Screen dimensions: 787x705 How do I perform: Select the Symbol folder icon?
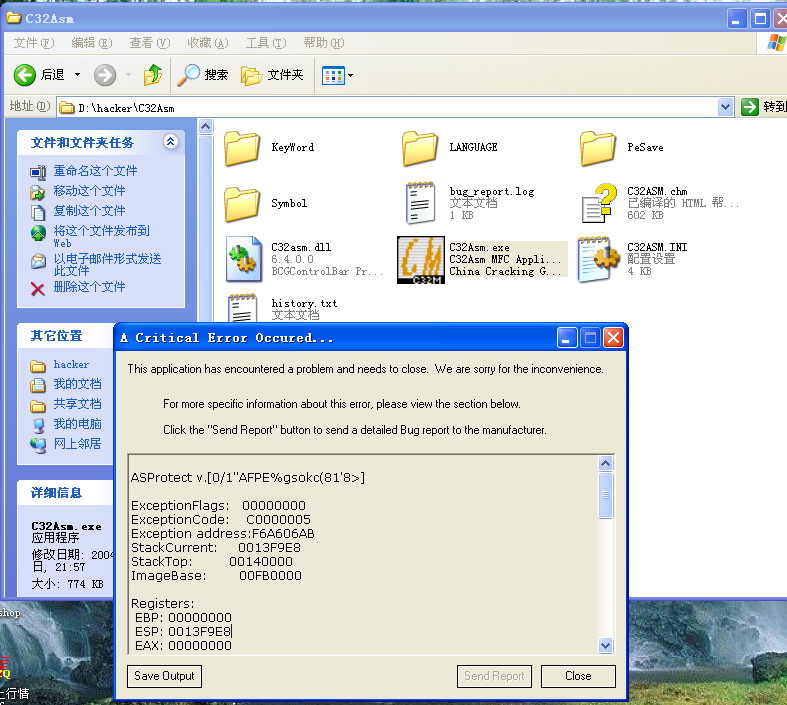click(242, 204)
